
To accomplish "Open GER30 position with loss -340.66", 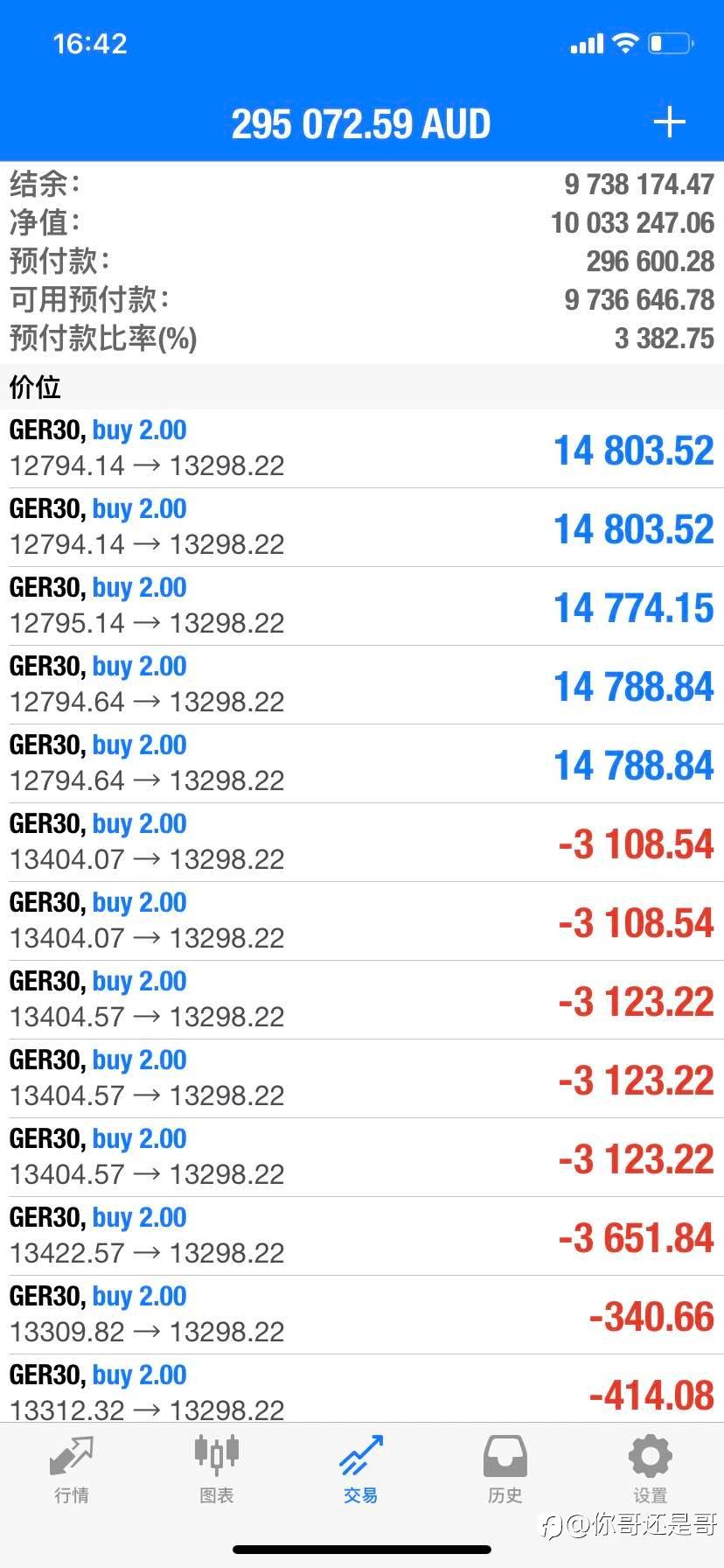I will click(362, 1314).
